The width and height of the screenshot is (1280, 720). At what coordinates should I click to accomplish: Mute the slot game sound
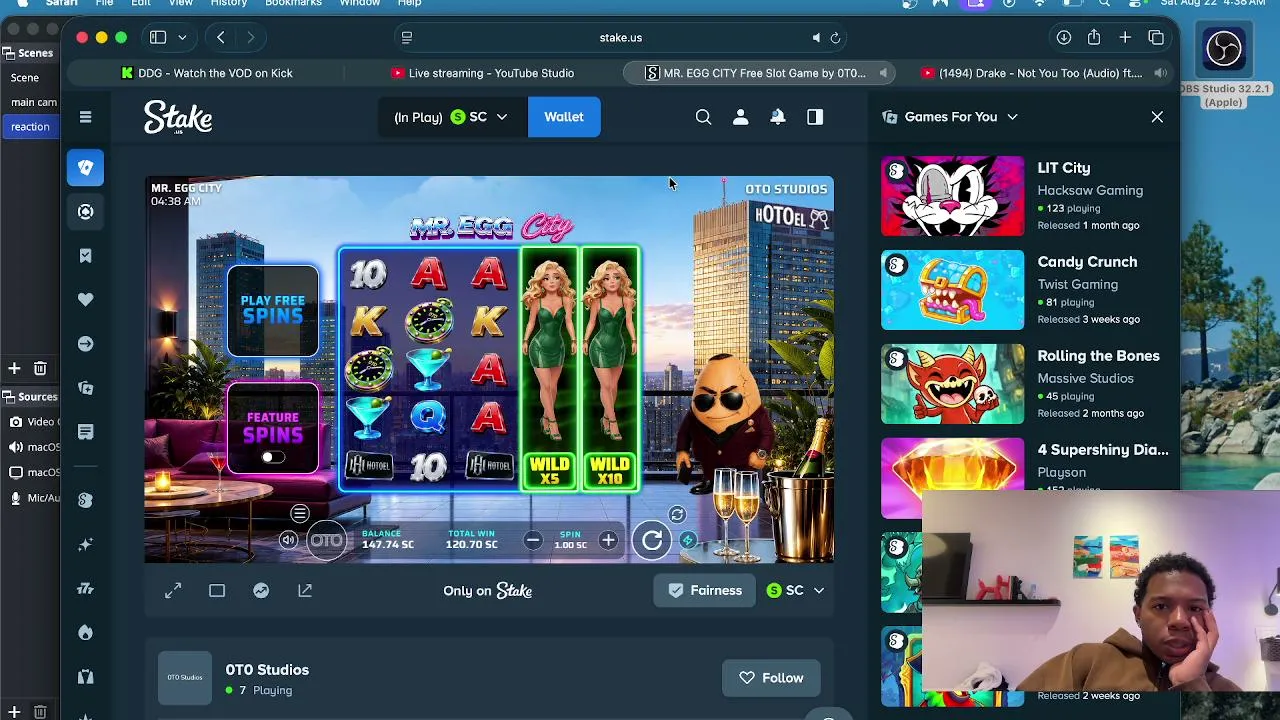tap(288, 541)
